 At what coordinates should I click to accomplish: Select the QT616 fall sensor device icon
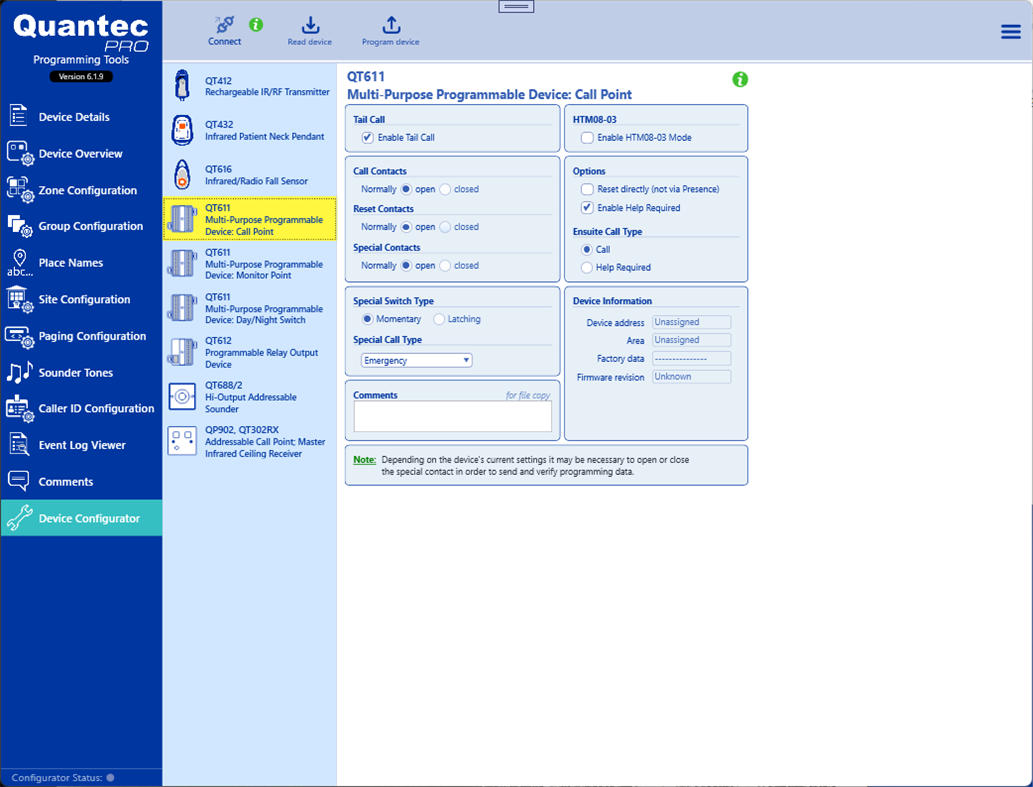tap(182, 175)
